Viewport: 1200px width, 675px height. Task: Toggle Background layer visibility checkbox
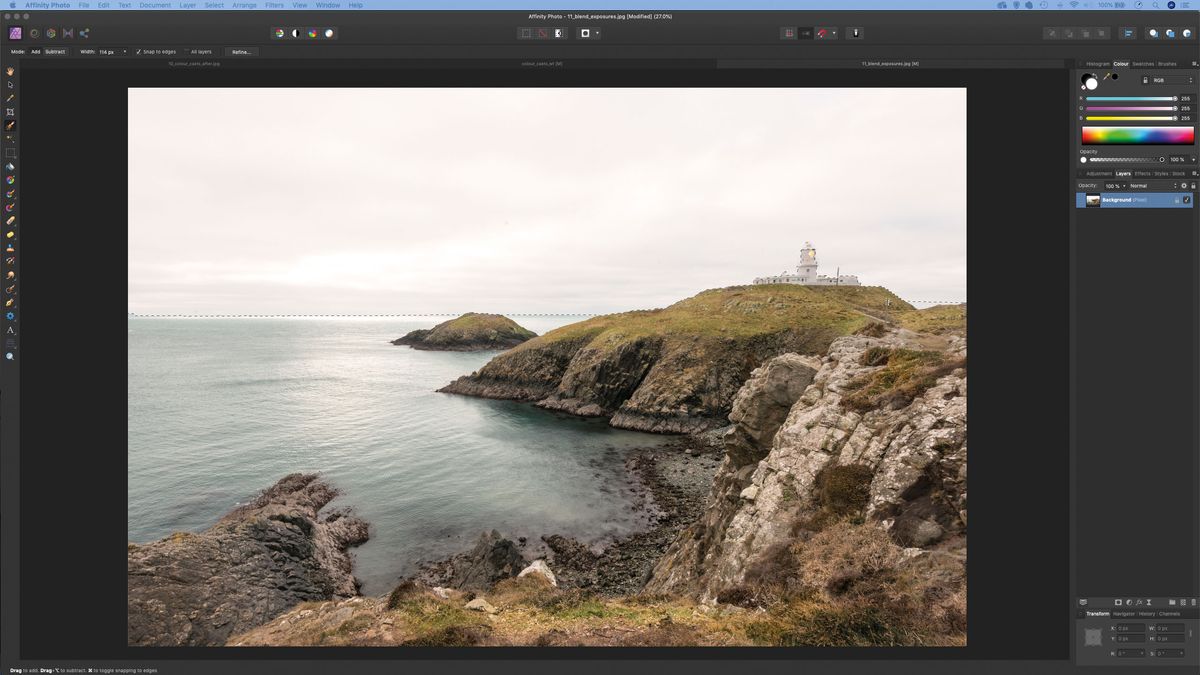tap(1187, 200)
